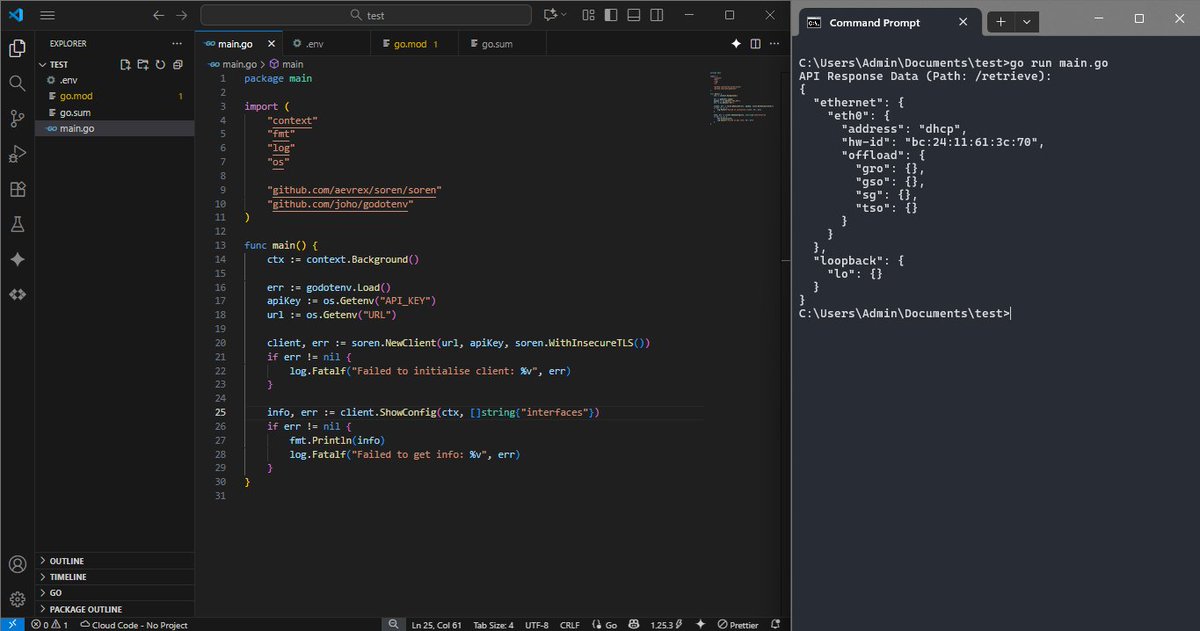Open Explorer views and more actions ellipsis
Viewport: 1200px width, 631px height.
pyautogui.click(x=177, y=44)
